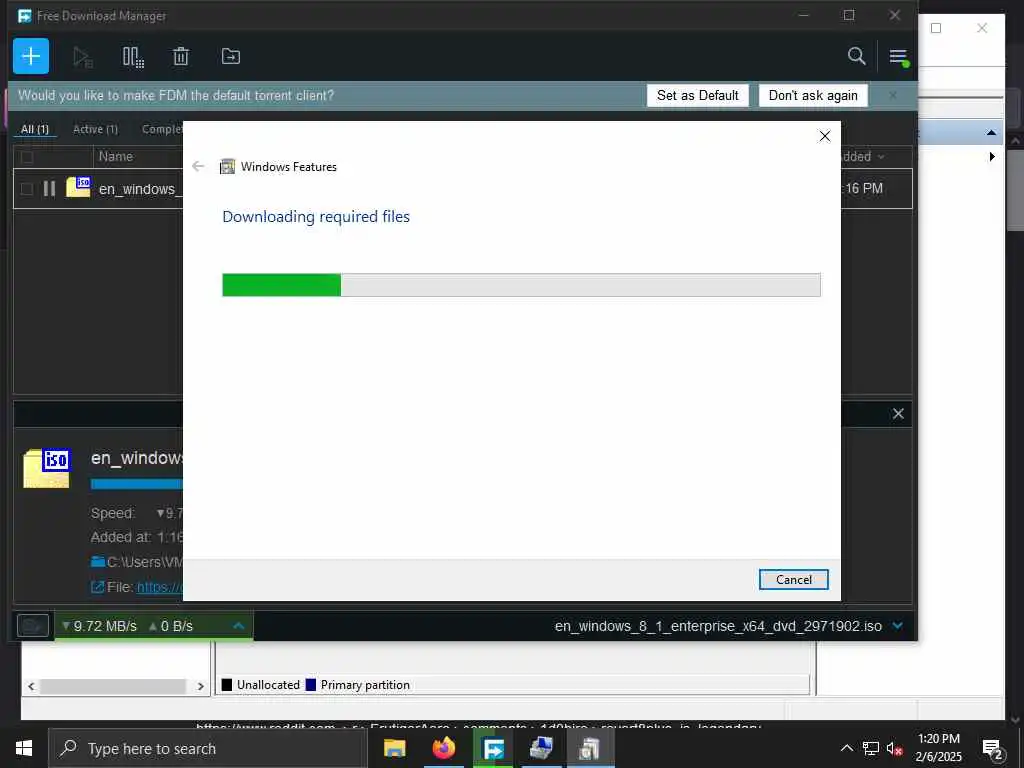This screenshot has height=768, width=1024.
Task: Click the Primary partition blue legend swatch
Action: point(311,684)
